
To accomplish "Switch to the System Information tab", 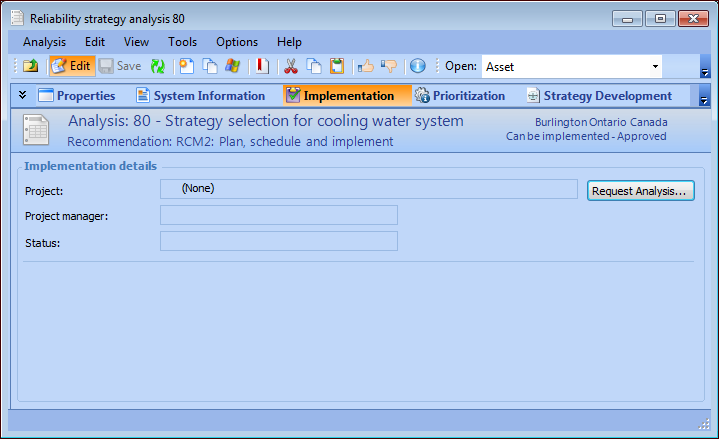I will pyautogui.click(x=201, y=95).
